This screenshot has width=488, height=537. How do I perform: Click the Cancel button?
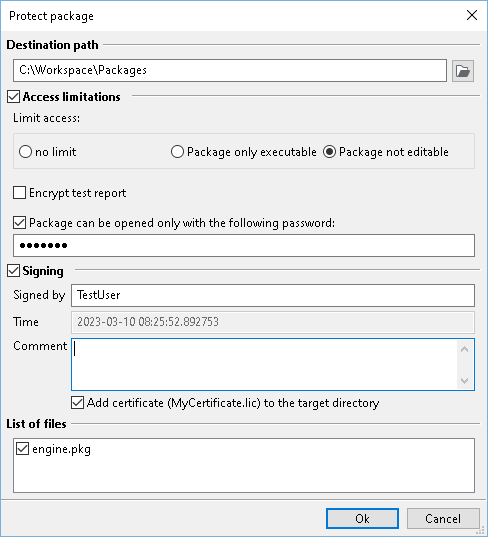tap(443, 519)
